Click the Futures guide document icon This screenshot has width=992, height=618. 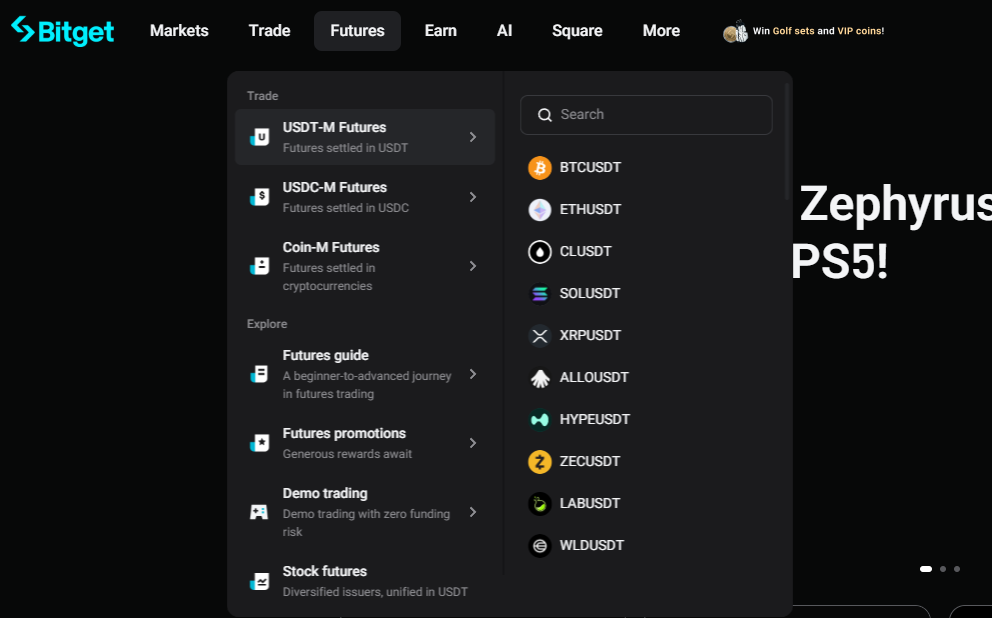[x=259, y=374]
